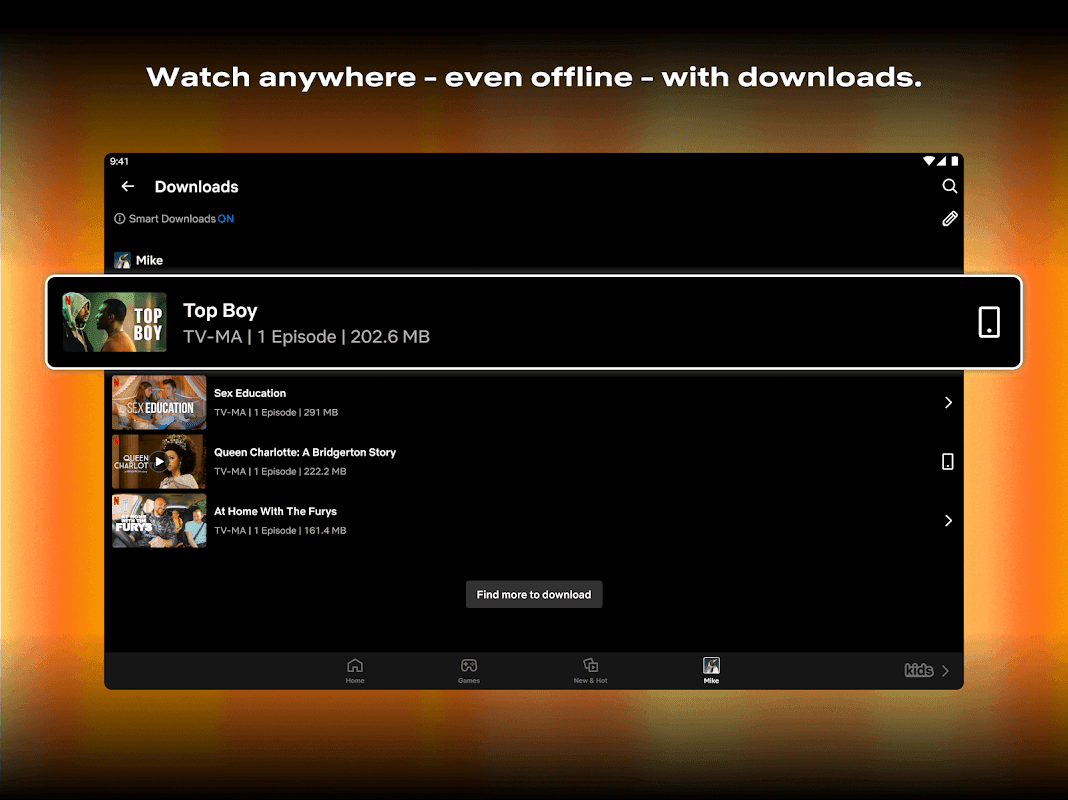Open the Mike profile avatar above list
The image size is (1068, 800).
coord(122,260)
